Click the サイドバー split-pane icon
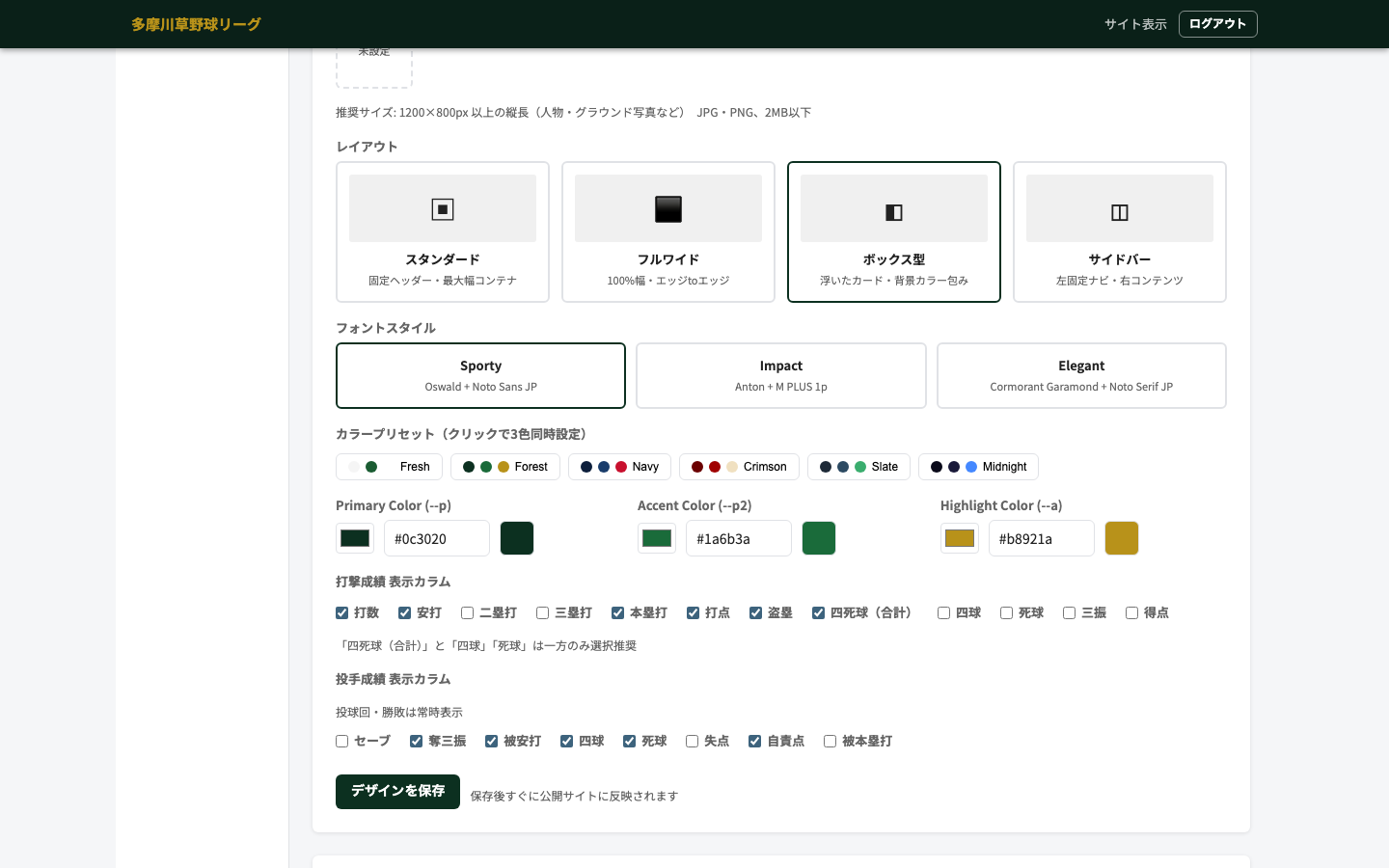This screenshot has width=1389, height=868. pyautogui.click(x=1120, y=212)
